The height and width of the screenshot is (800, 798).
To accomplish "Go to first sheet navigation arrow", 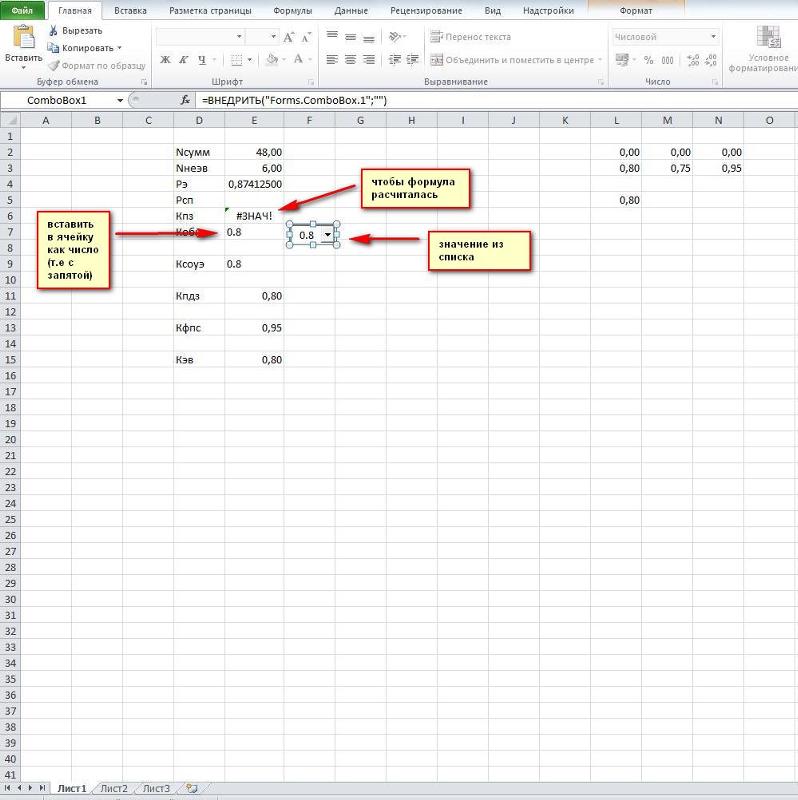I will (x=8, y=788).
